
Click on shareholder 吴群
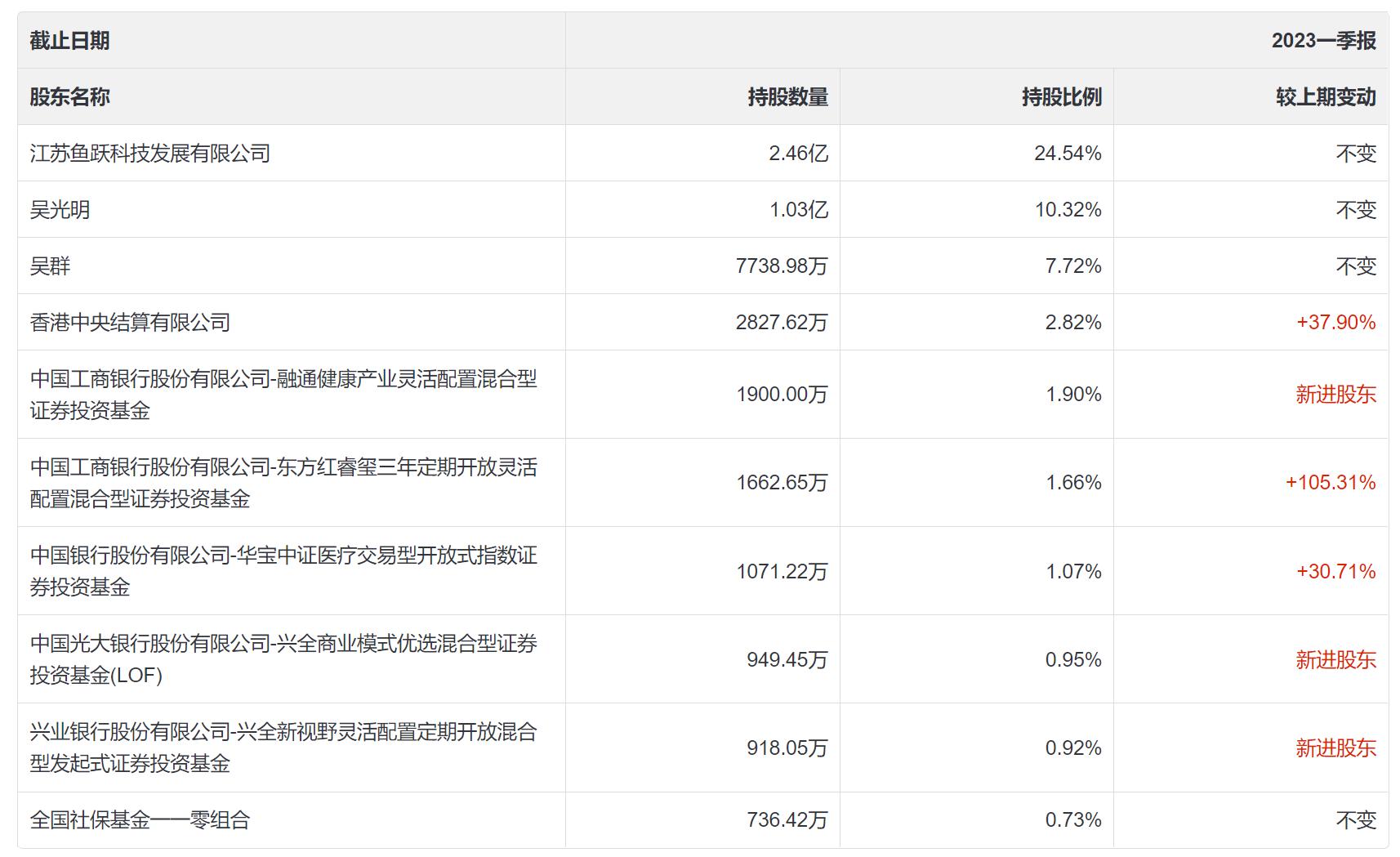pyautogui.click(x=50, y=266)
